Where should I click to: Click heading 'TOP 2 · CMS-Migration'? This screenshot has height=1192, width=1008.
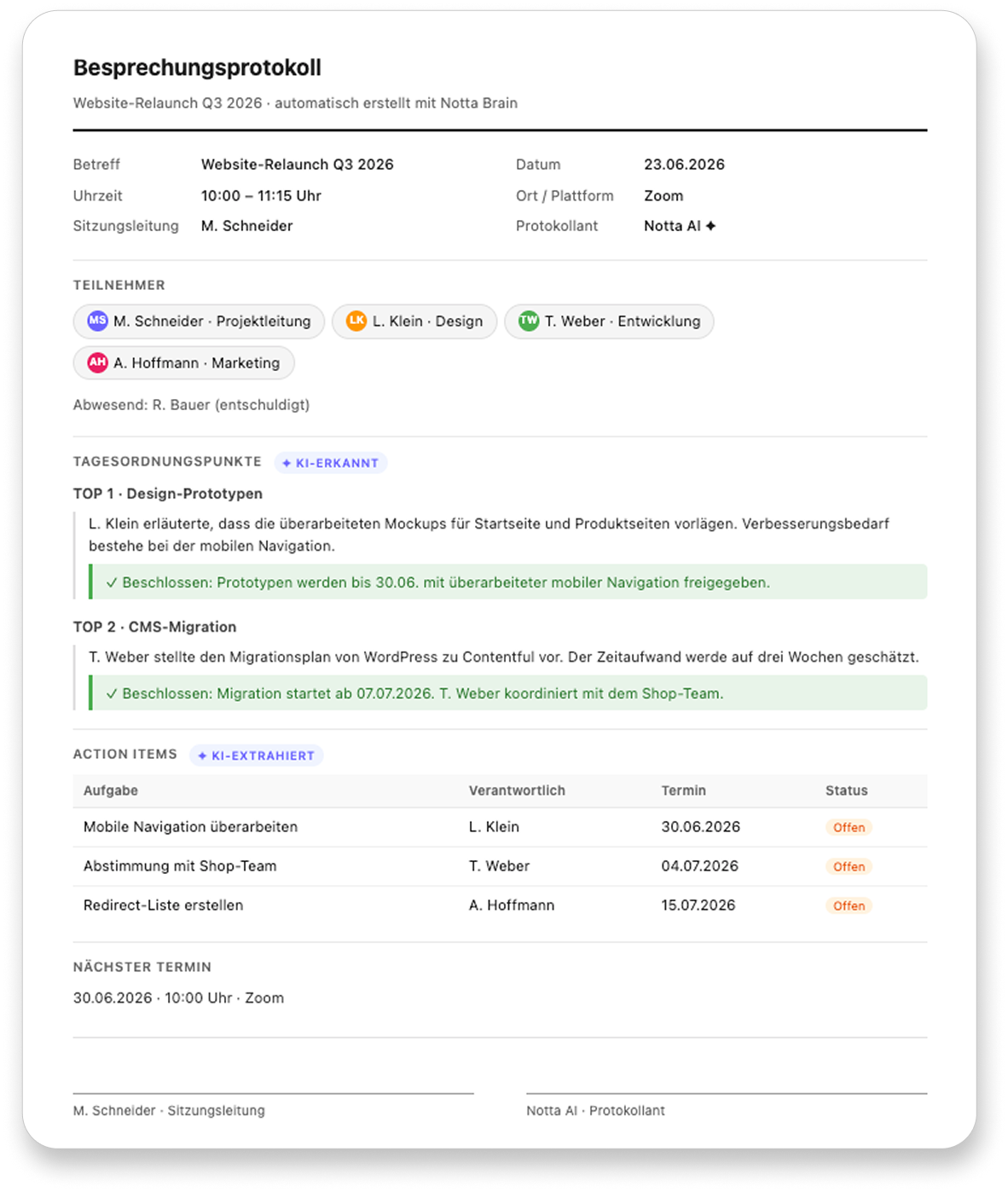pos(155,627)
